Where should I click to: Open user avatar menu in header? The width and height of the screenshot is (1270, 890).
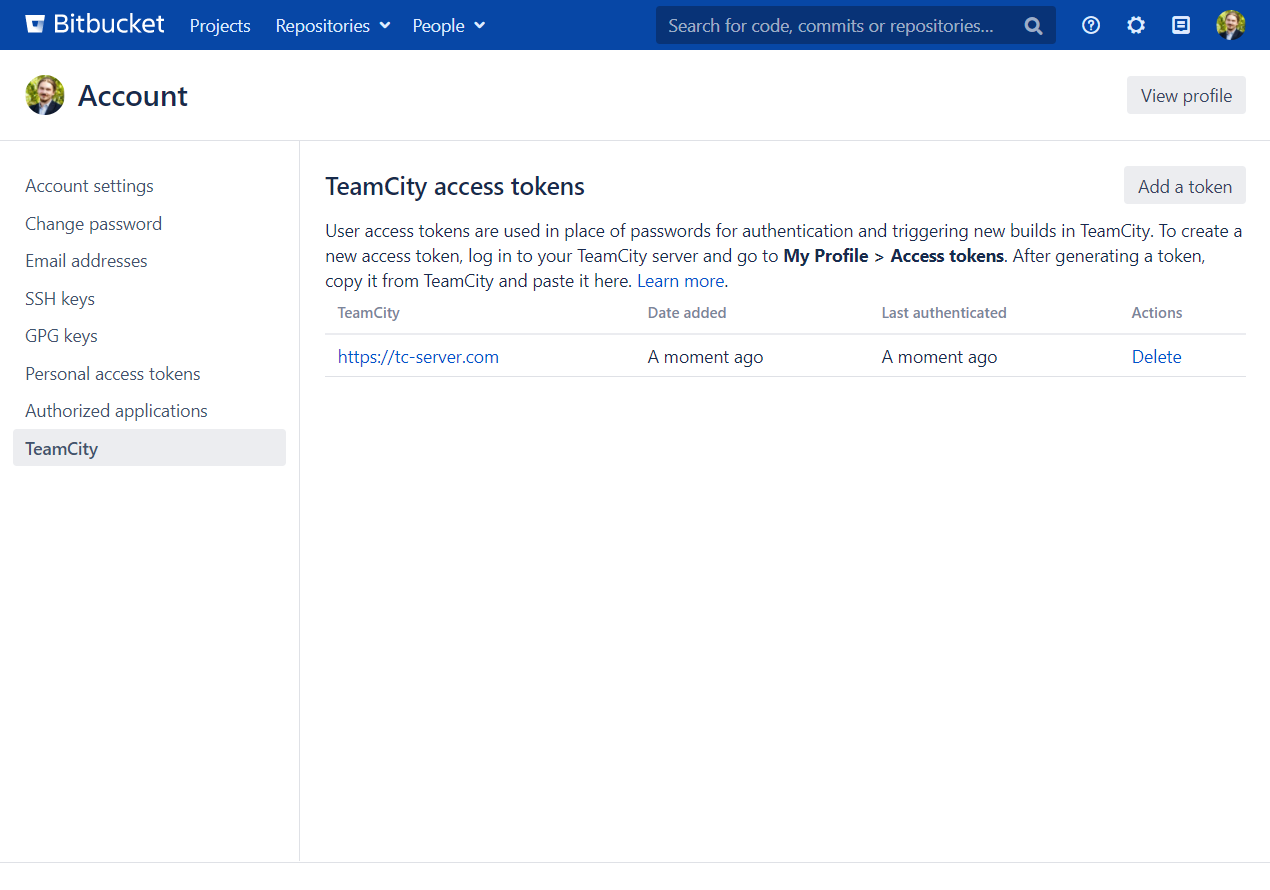1230,25
